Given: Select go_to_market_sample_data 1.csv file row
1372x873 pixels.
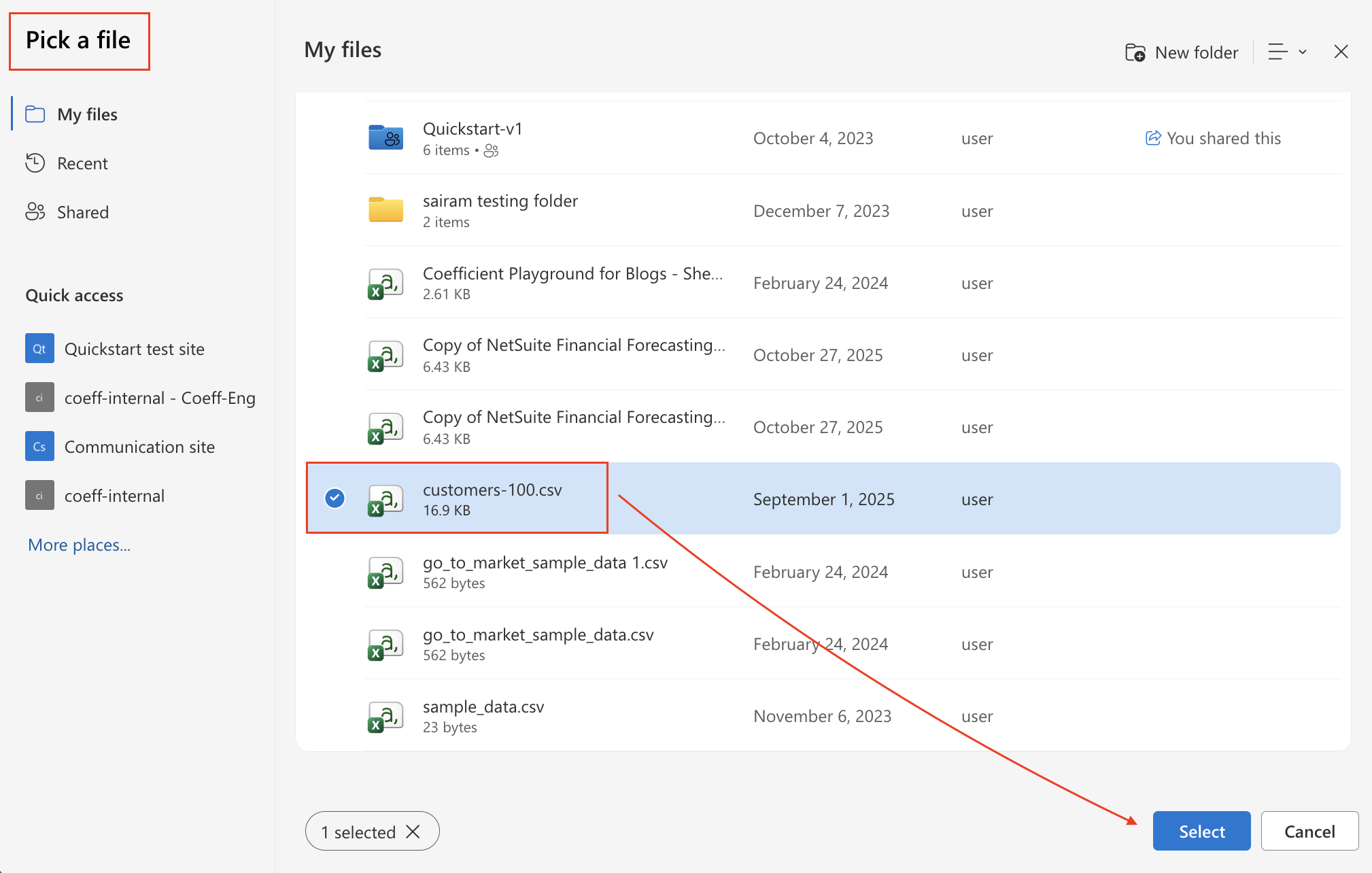Looking at the screenshot, I should pyautogui.click(x=545, y=571).
